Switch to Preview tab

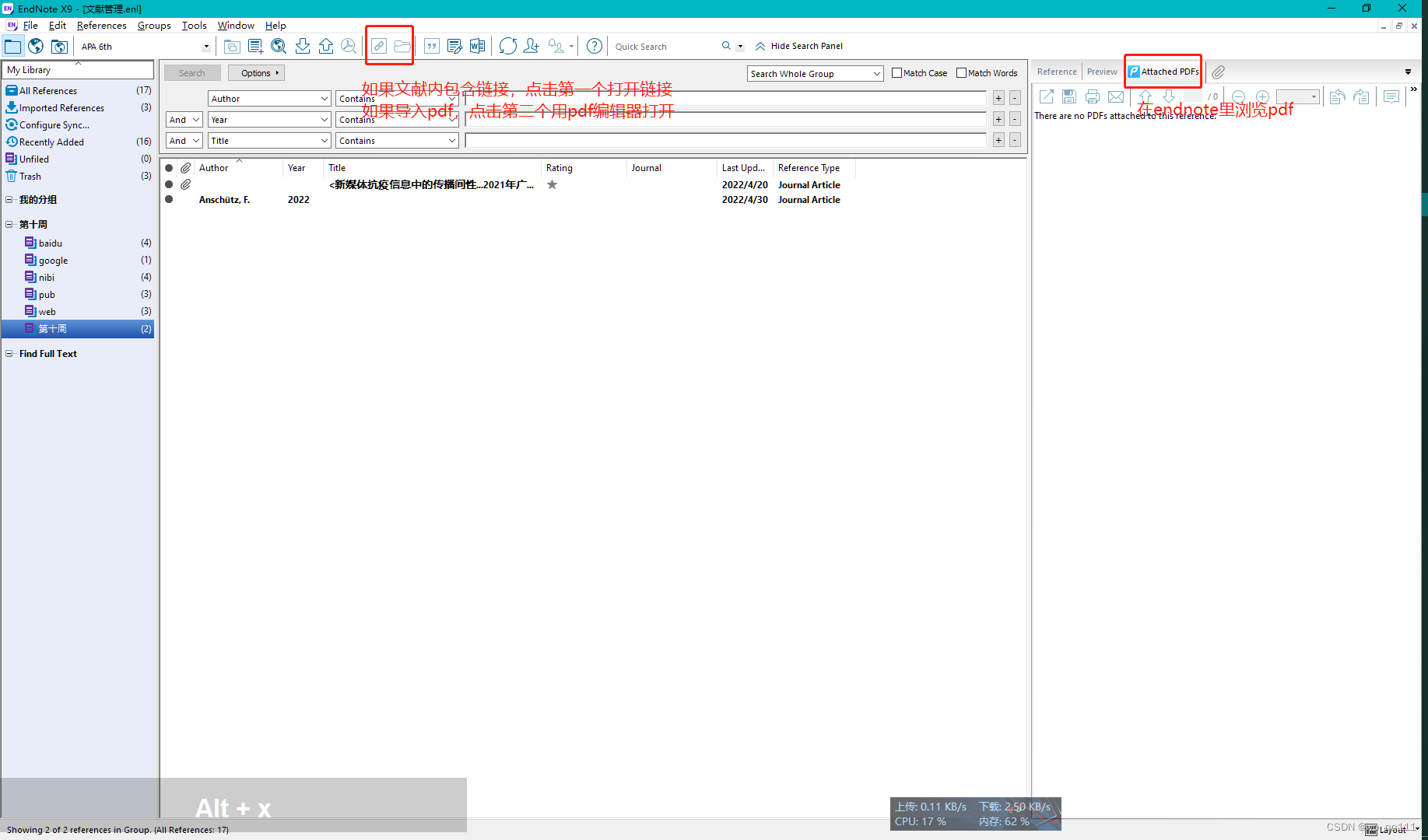(1102, 72)
